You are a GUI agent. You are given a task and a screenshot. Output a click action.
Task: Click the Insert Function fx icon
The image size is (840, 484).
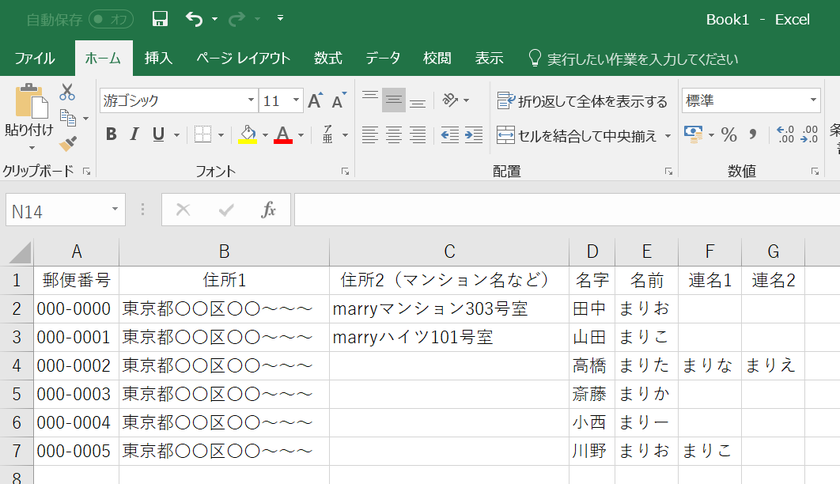(268, 210)
